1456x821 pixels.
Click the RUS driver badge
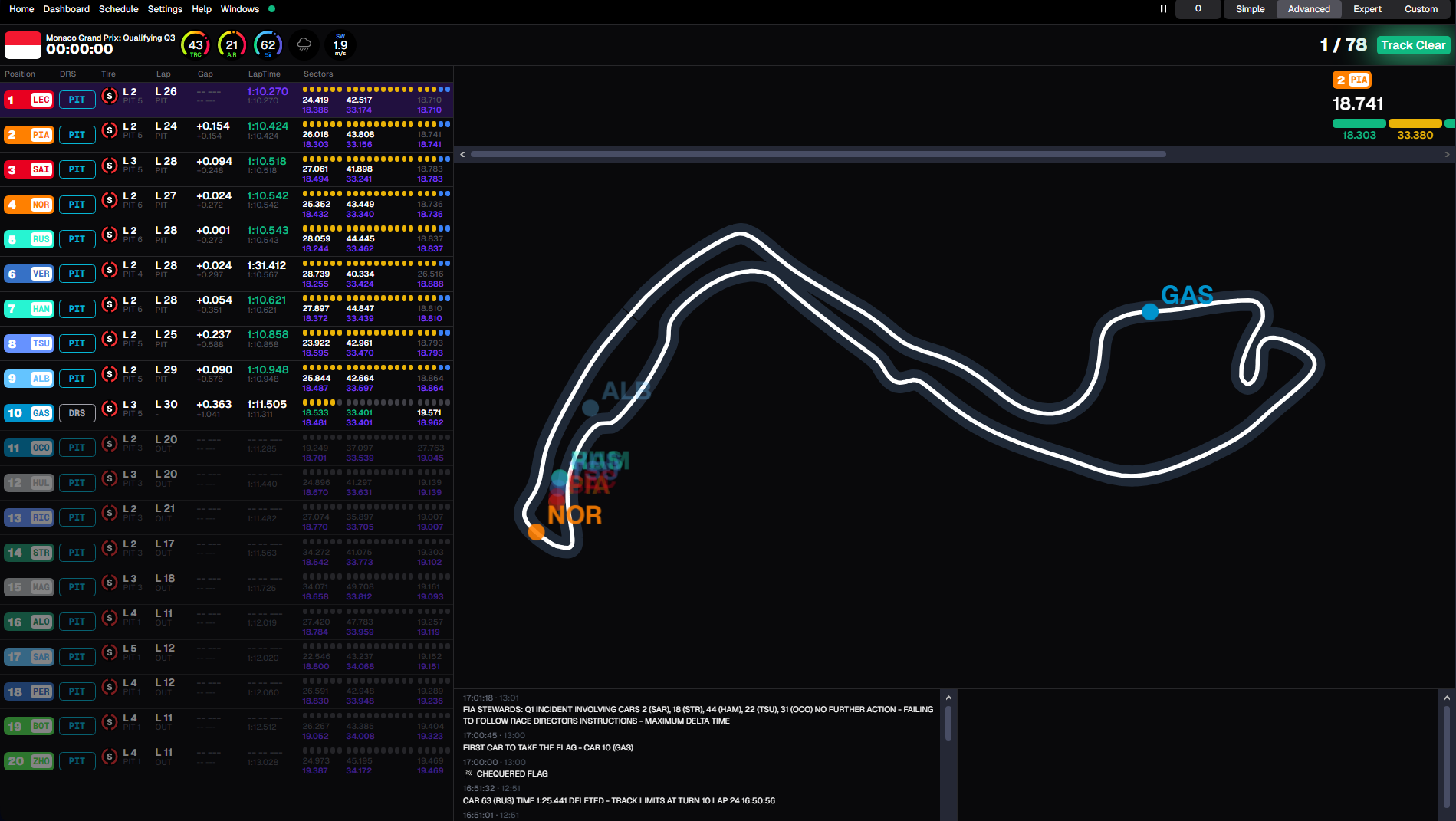coord(30,239)
